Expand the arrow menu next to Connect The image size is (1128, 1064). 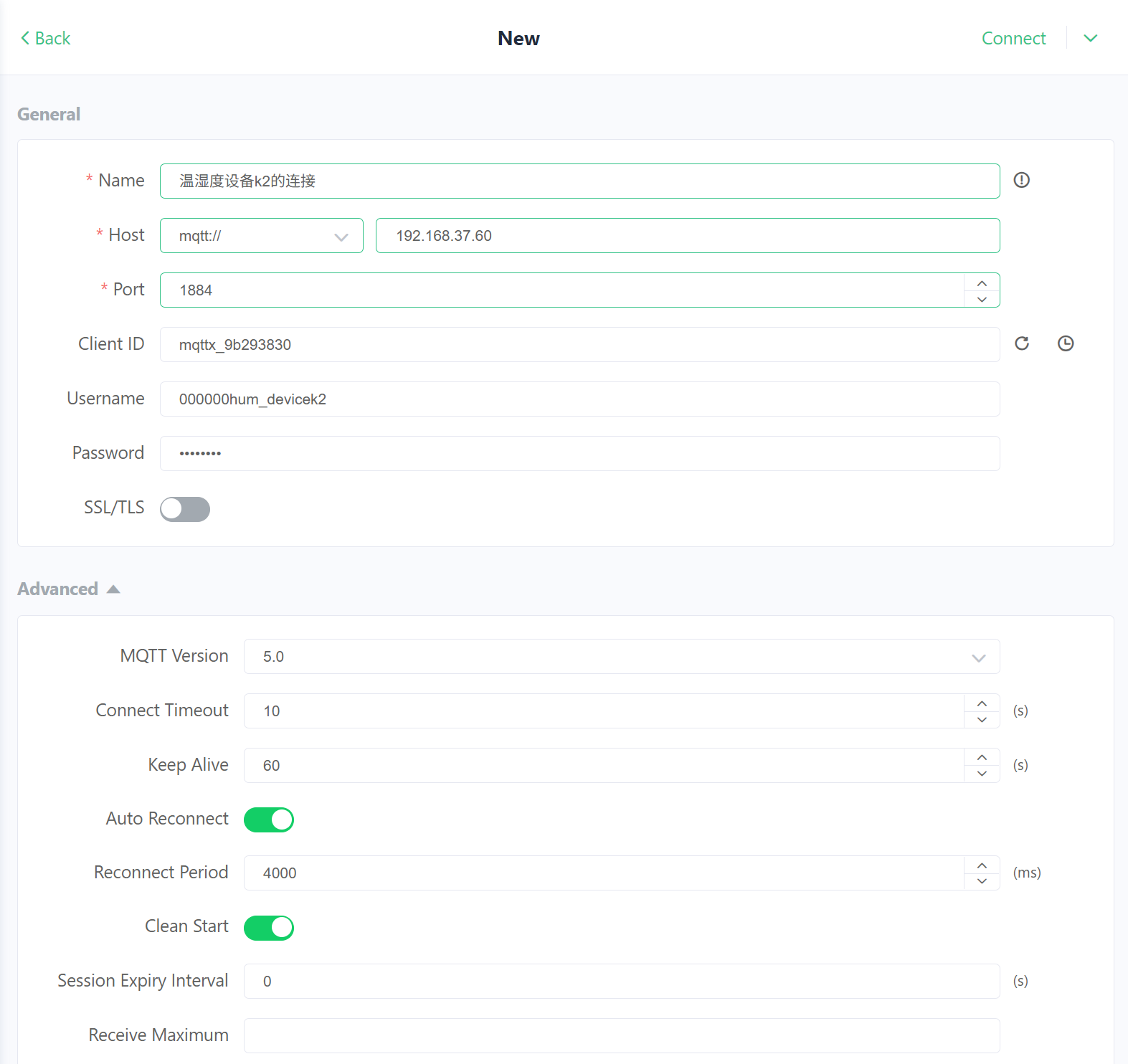(x=1090, y=38)
